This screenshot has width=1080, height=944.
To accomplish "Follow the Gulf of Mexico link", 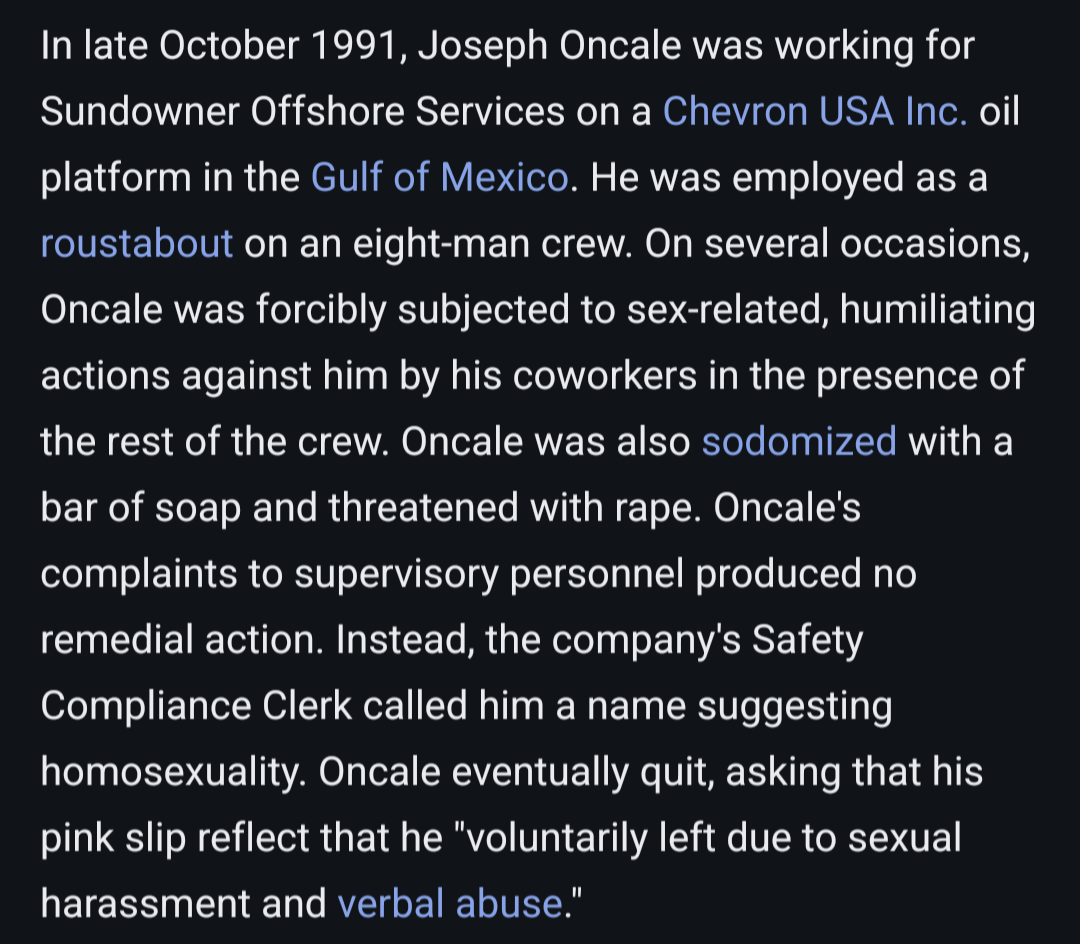I will tap(439, 178).
